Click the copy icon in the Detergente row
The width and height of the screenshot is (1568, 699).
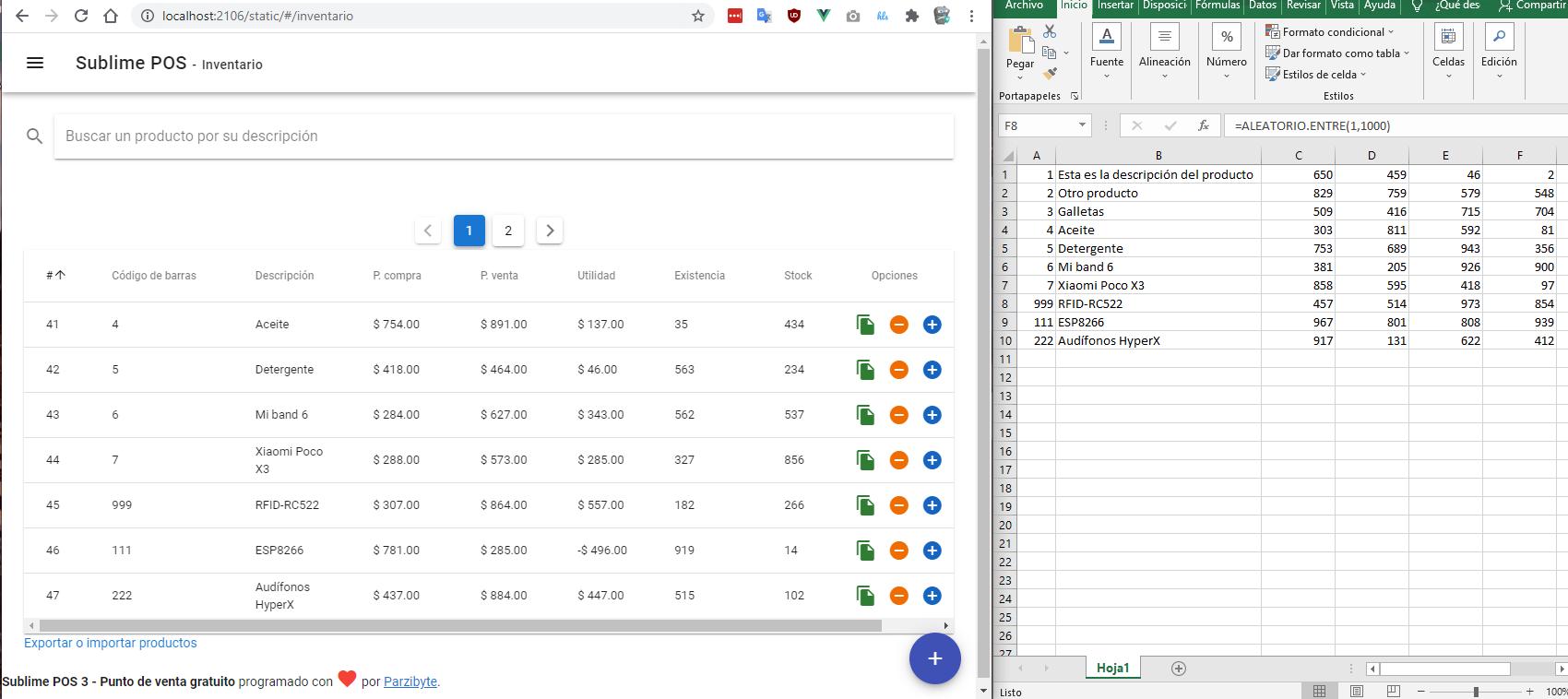pyautogui.click(x=865, y=370)
